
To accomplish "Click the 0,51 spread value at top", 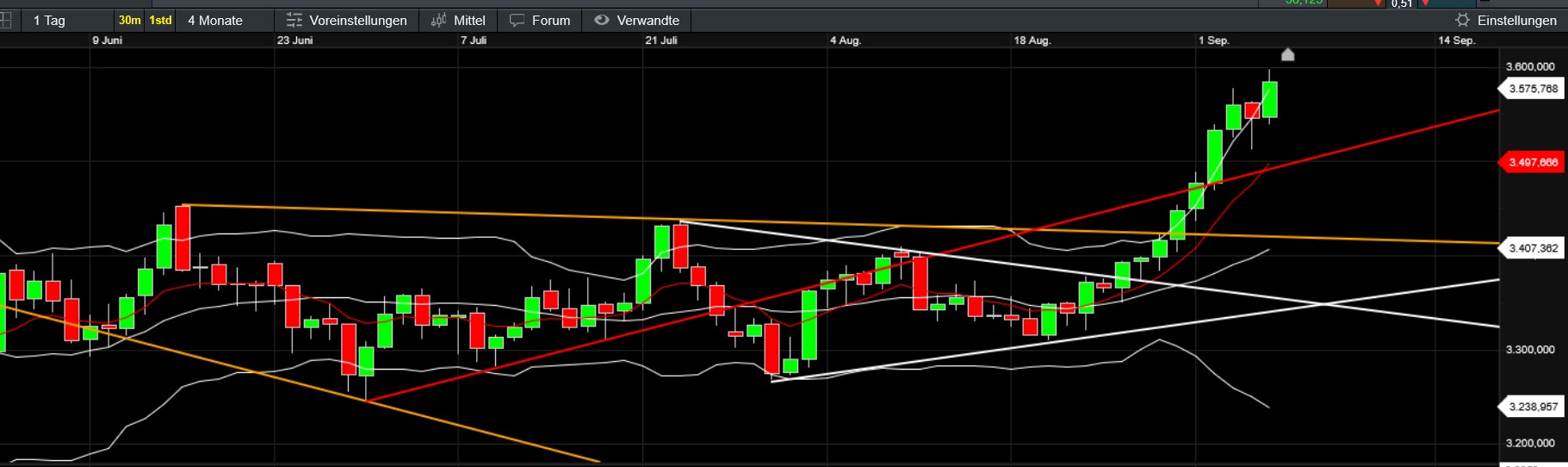I will click(1402, 4).
